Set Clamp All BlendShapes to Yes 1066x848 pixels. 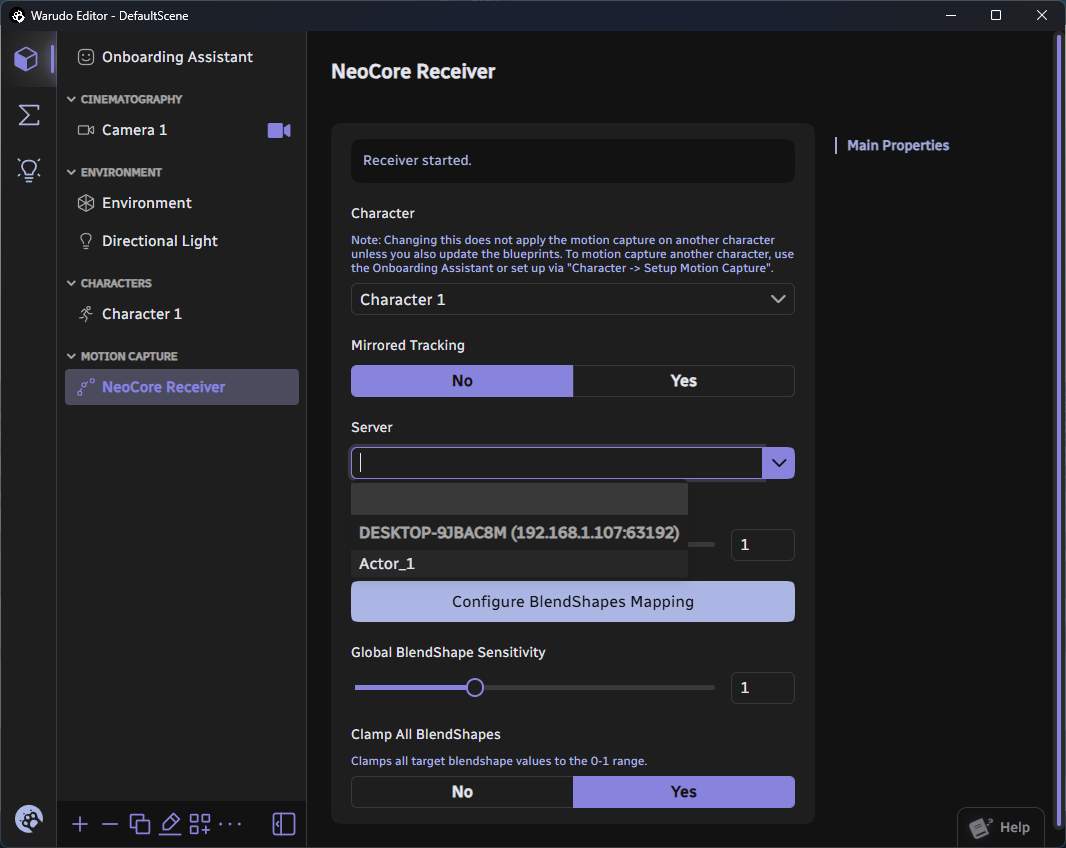(683, 792)
